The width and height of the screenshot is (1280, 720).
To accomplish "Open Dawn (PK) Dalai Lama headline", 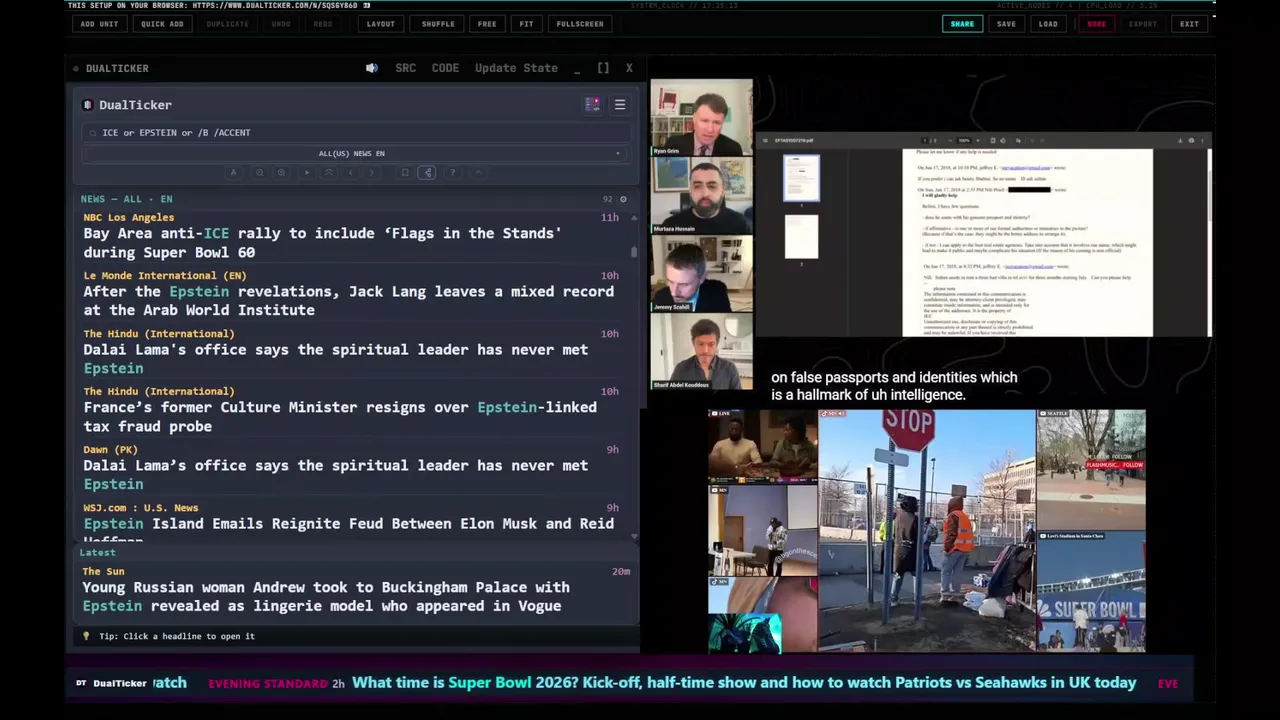I will 335,475.
